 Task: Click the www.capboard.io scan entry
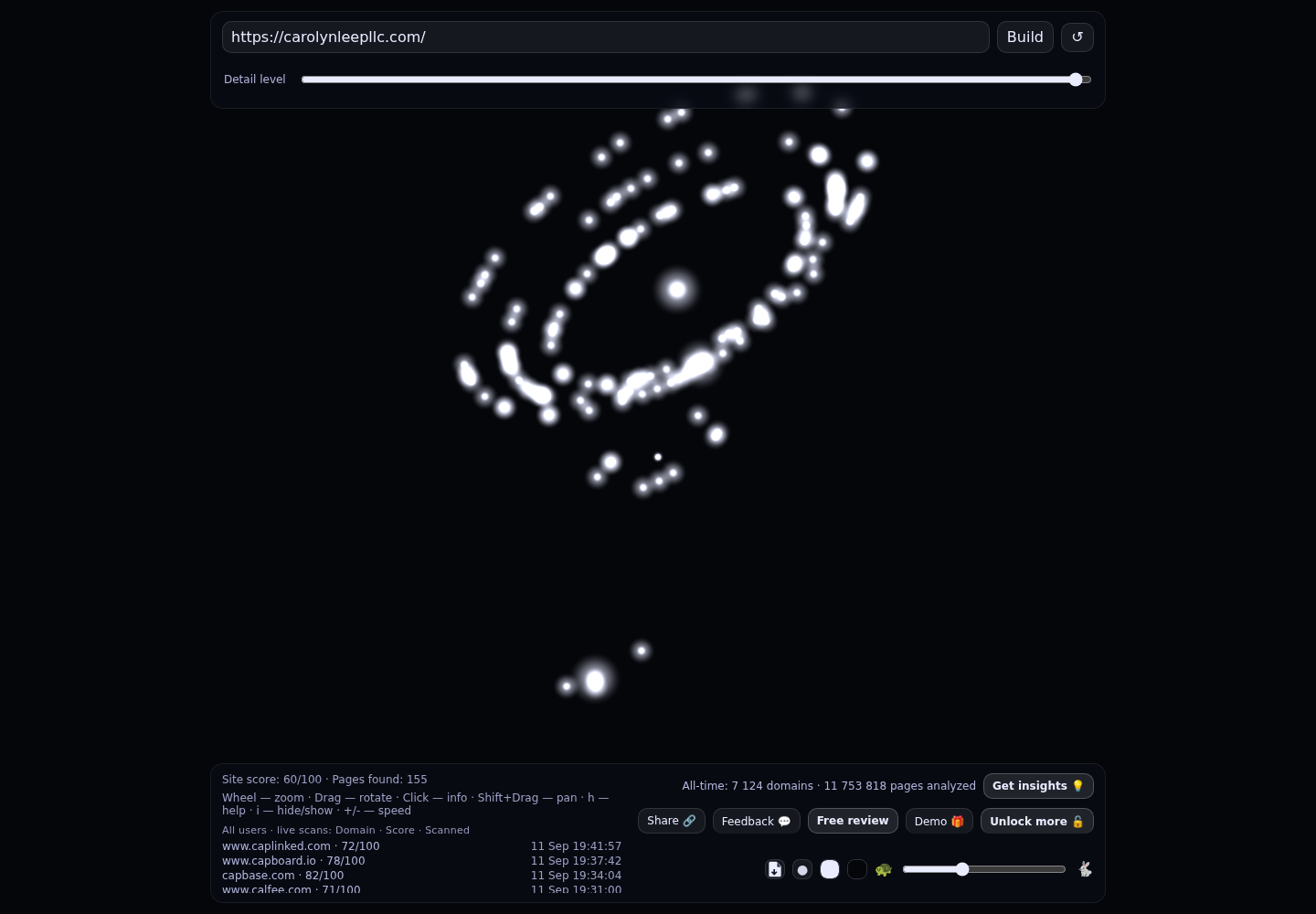[421, 861]
